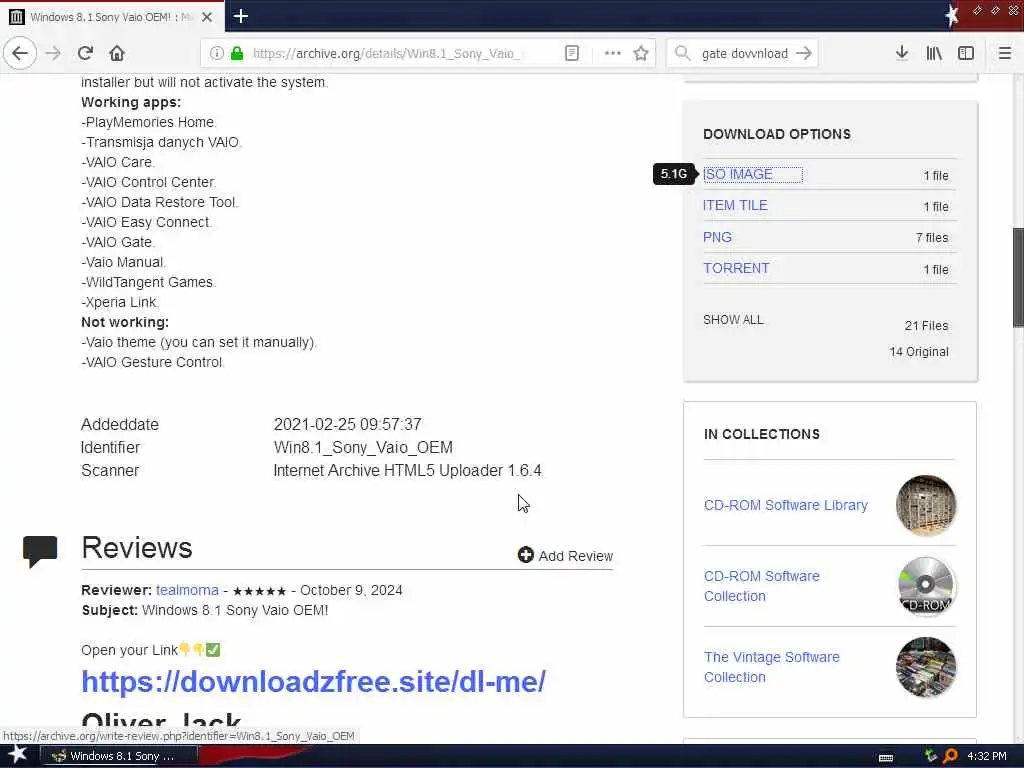Open reviewer tealmoma's profile
The width and height of the screenshot is (1024, 768).
tap(187, 590)
